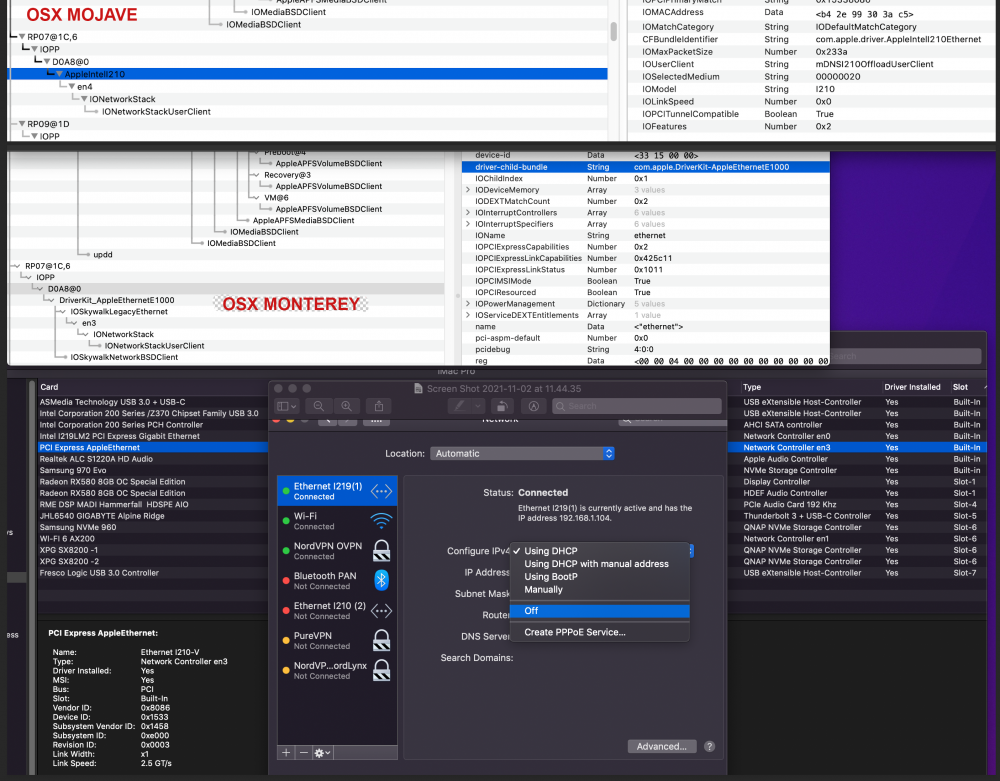Open the Location Automatic popup

point(522,453)
